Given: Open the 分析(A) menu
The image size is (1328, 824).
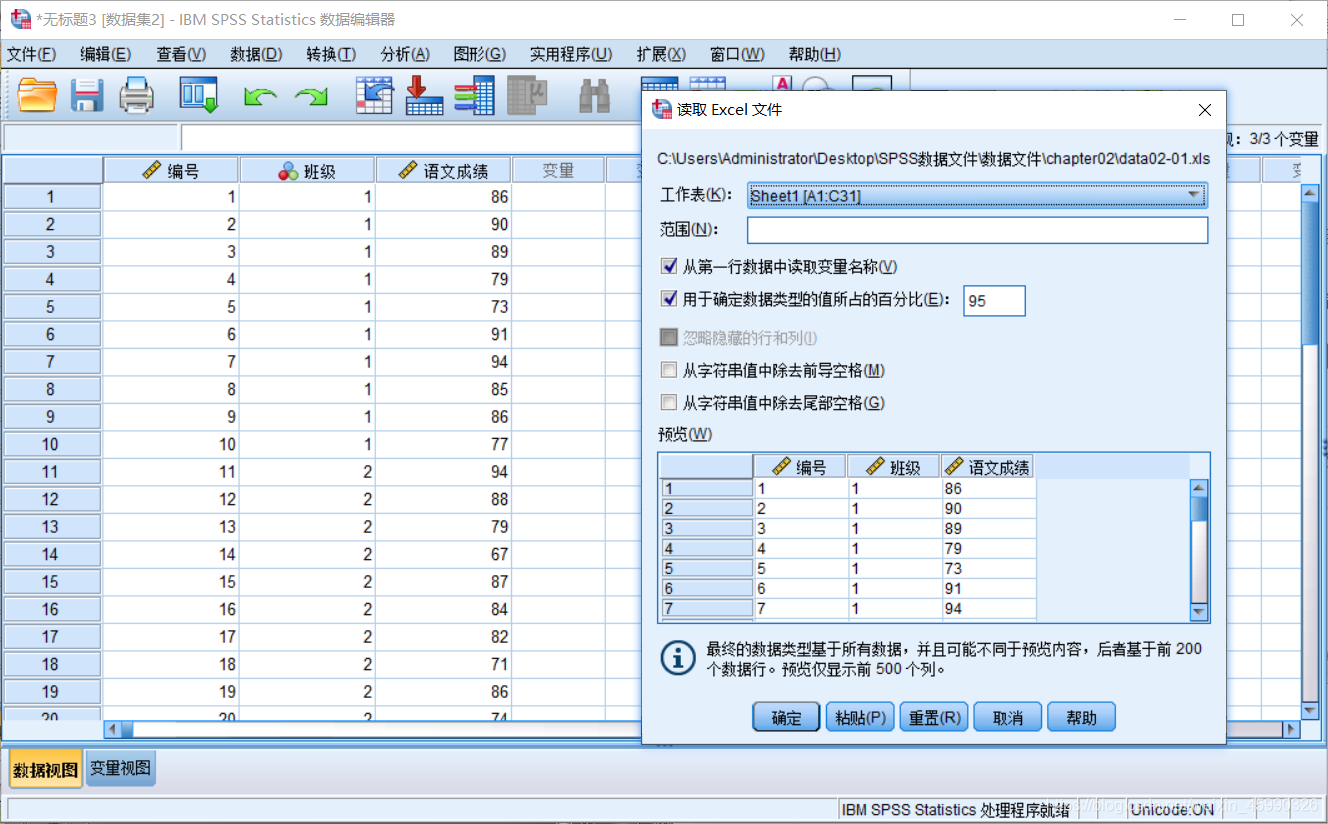Looking at the screenshot, I should tap(405, 54).
